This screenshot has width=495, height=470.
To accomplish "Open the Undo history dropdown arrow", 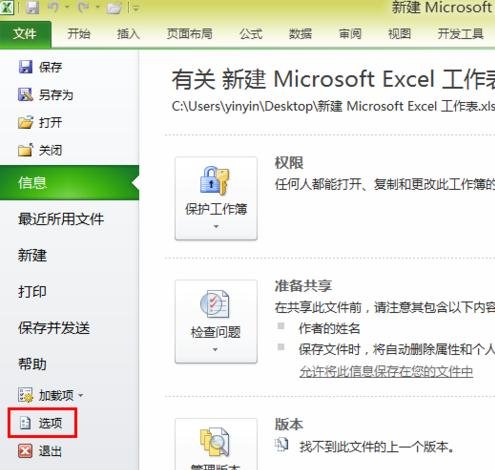I will coord(66,8).
